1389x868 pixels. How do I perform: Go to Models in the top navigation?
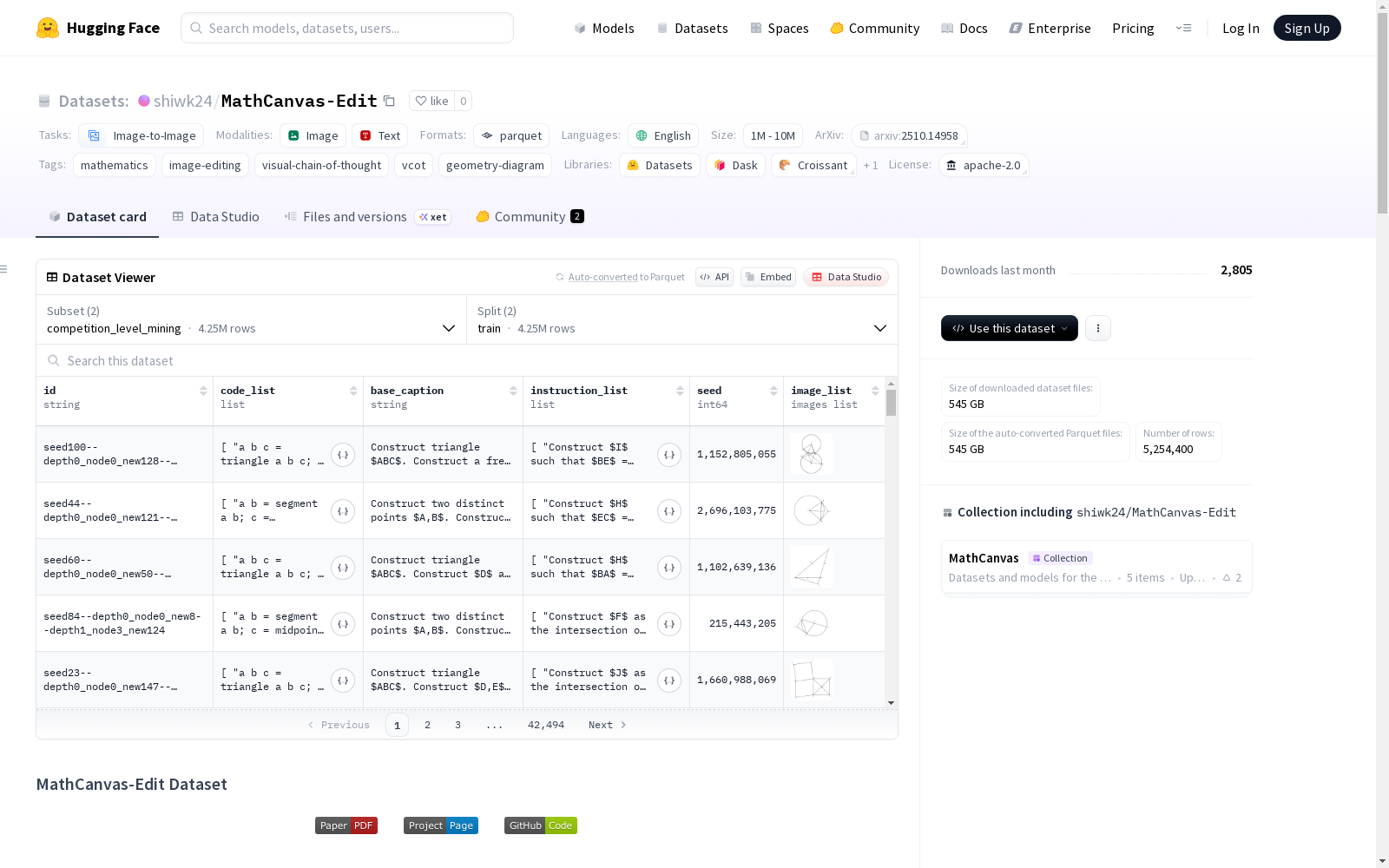coord(604,28)
